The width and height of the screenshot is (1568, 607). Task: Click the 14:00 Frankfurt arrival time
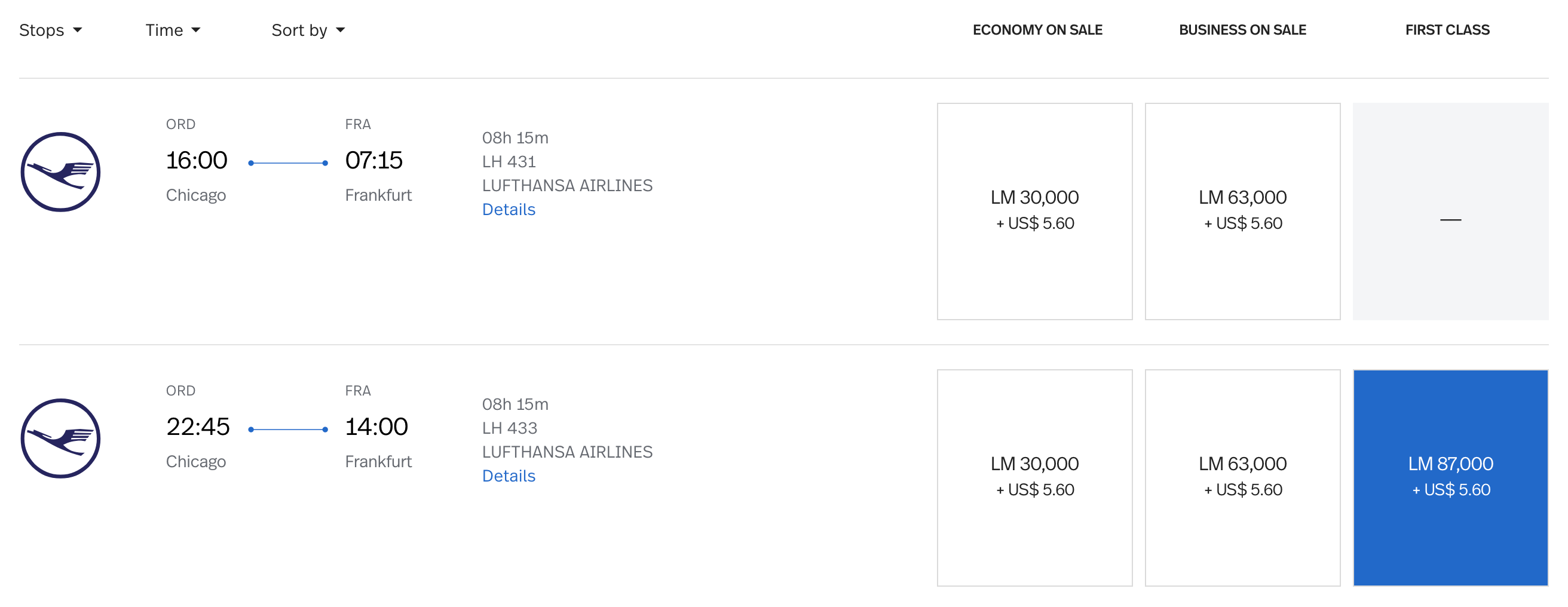pyautogui.click(x=376, y=426)
